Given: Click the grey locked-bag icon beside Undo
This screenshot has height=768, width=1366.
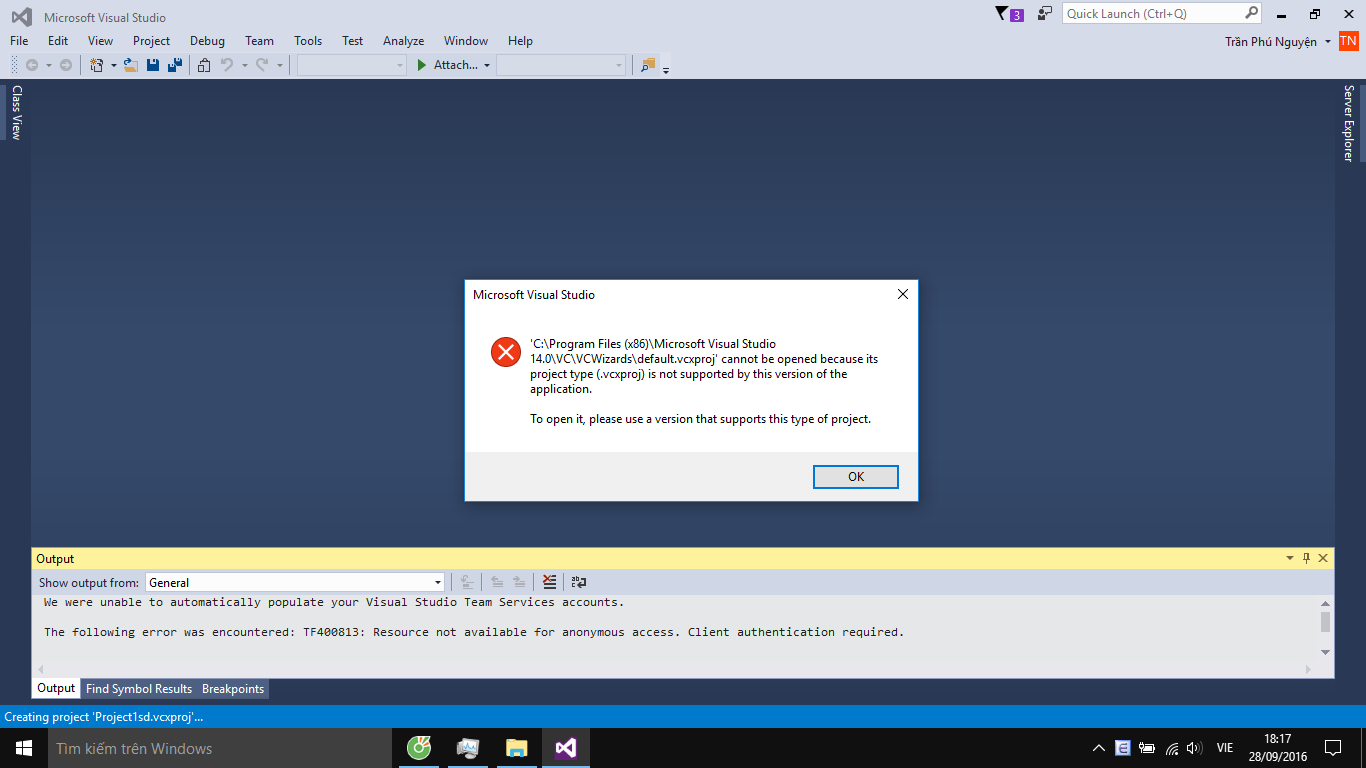Looking at the screenshot, I should [204, 65].
